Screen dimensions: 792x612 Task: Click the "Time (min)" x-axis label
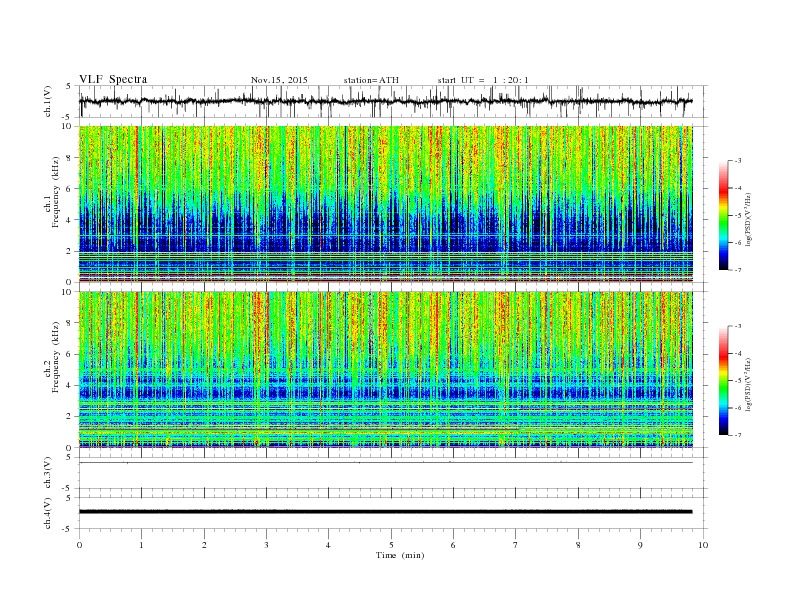(x=400, y=555)
